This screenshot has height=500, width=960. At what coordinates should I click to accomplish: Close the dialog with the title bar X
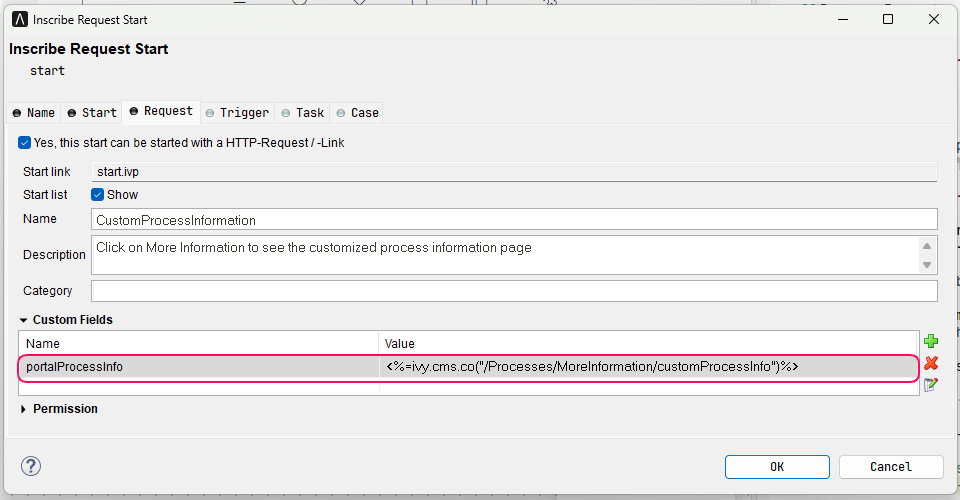[933, 19]
